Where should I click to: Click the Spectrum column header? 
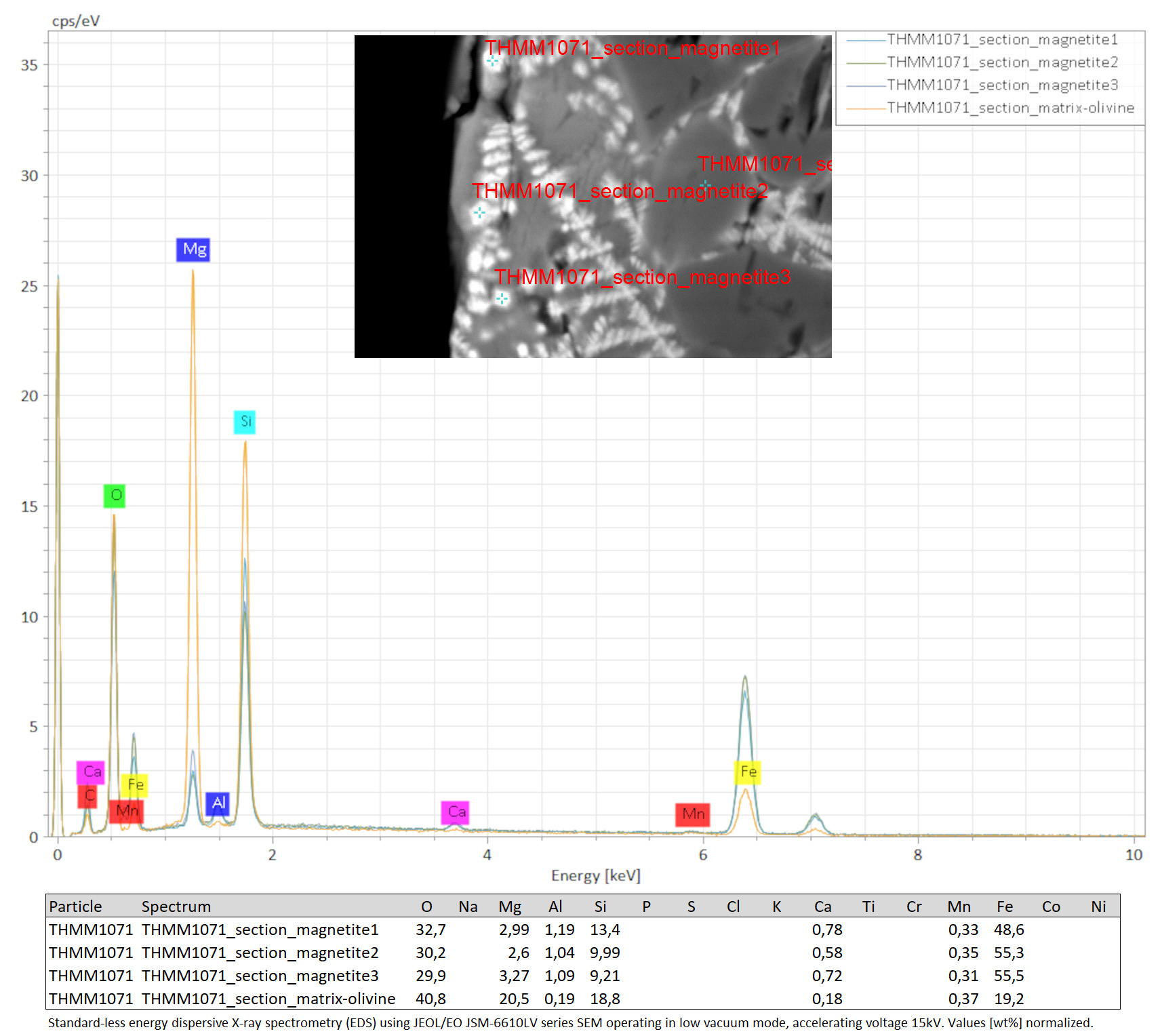tap(176, 906)
